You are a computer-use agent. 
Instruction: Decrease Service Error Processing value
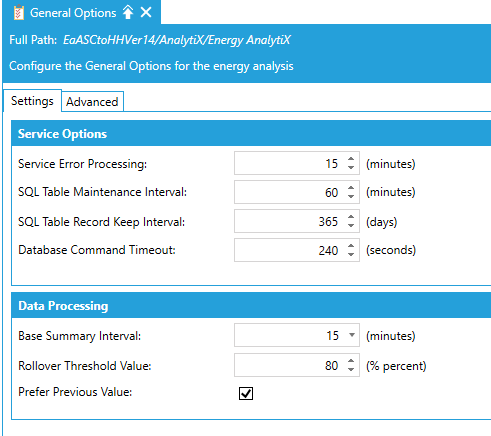(351, 167)
